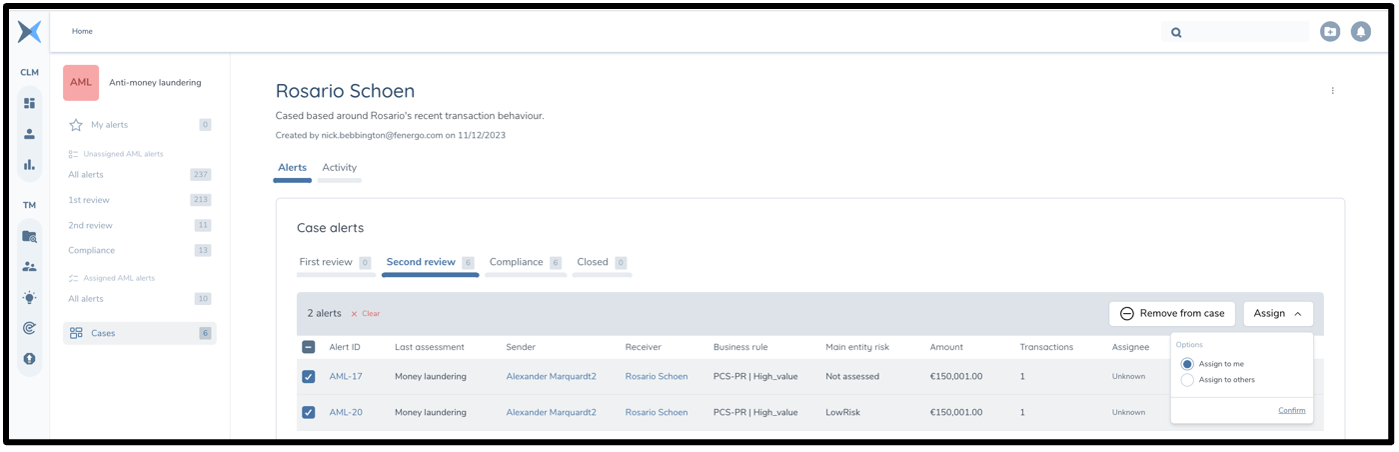1399x452 pixels.
Task: Click the Confirm link
Action: click(x=1291, y=411)
